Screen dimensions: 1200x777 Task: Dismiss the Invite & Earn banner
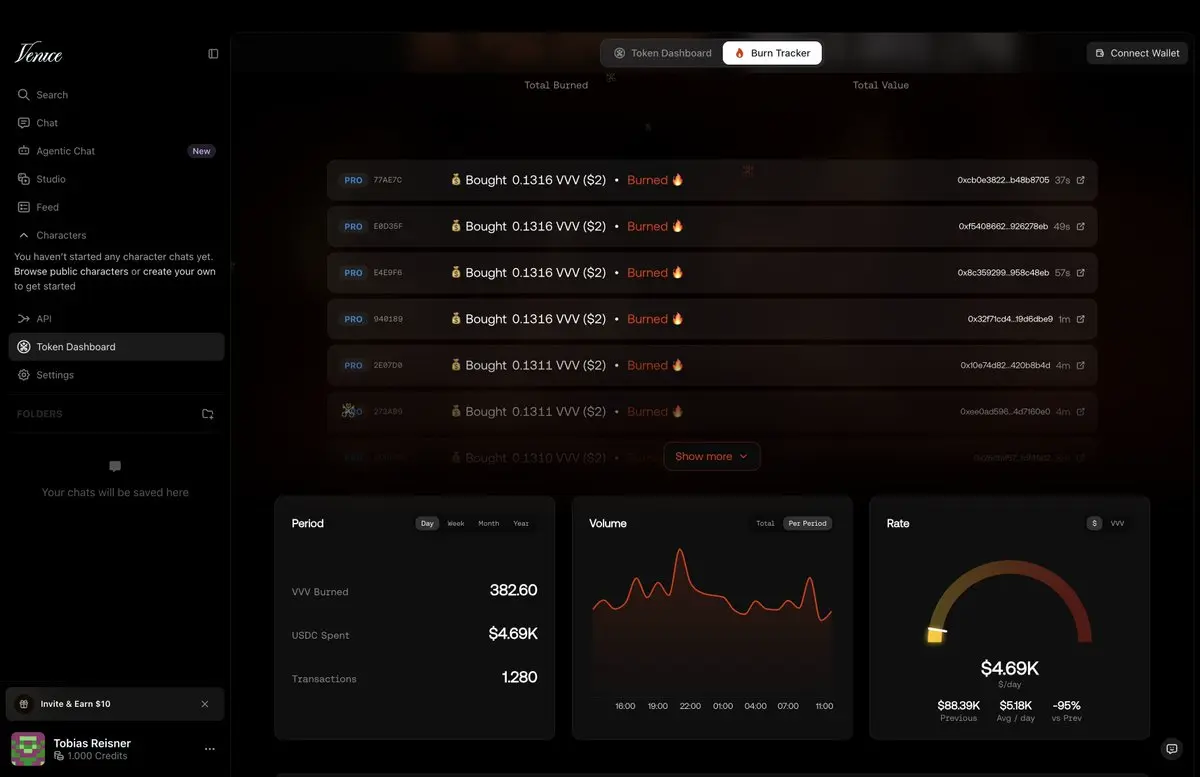(x=205, y=704)
